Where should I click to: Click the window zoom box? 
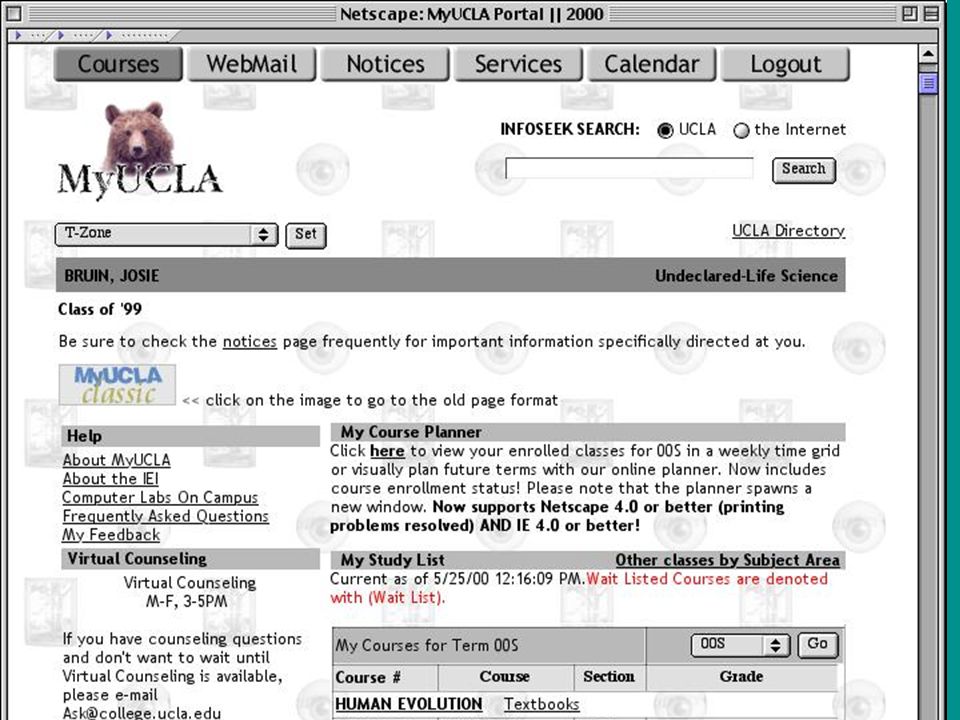(910, 13)
